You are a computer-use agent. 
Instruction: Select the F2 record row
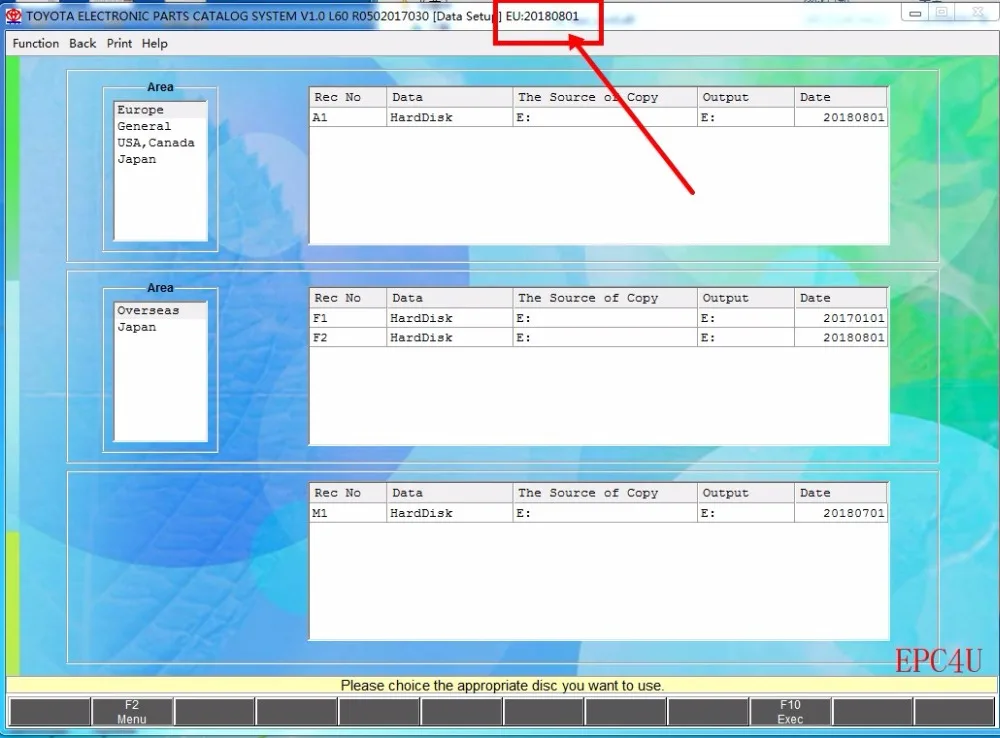598,337
